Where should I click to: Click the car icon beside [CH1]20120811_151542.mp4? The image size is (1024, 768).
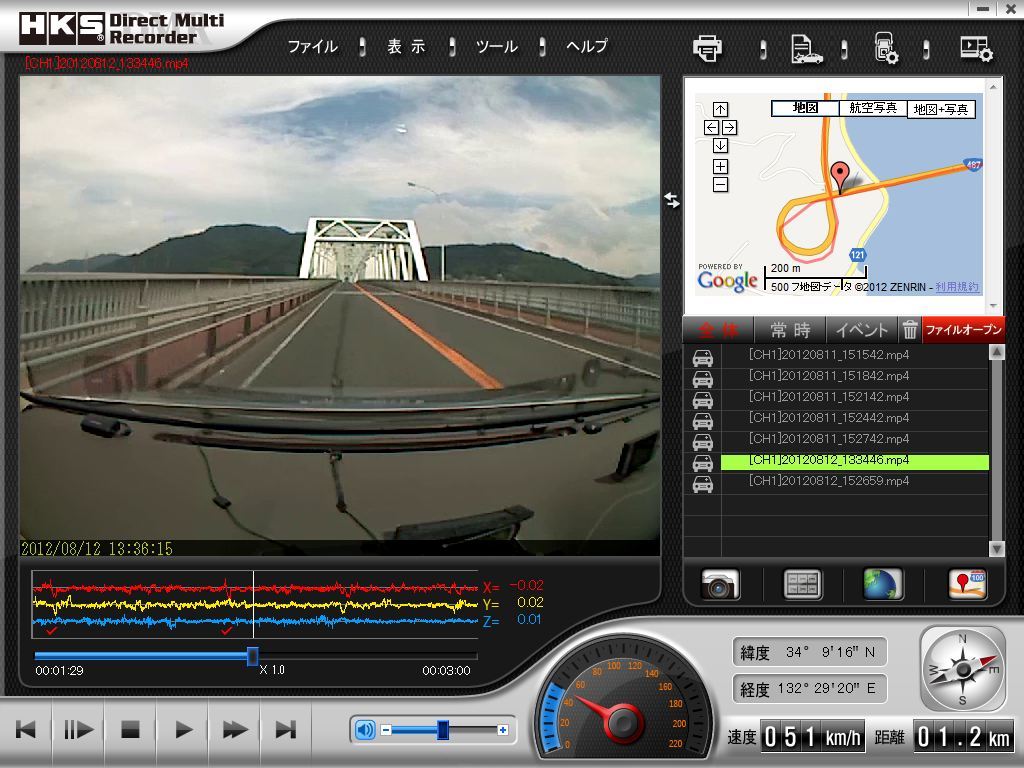pyautogui.click(x=703, y=357)
